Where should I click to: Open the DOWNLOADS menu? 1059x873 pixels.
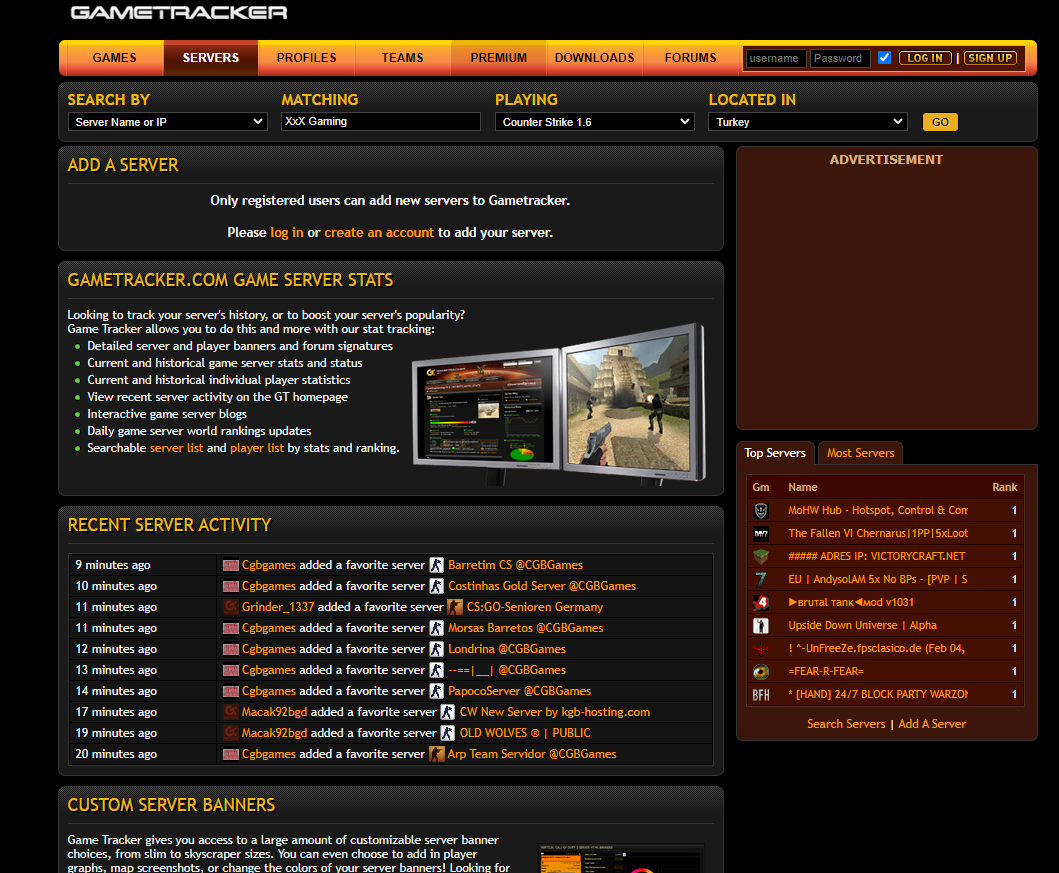click(594, 58)
